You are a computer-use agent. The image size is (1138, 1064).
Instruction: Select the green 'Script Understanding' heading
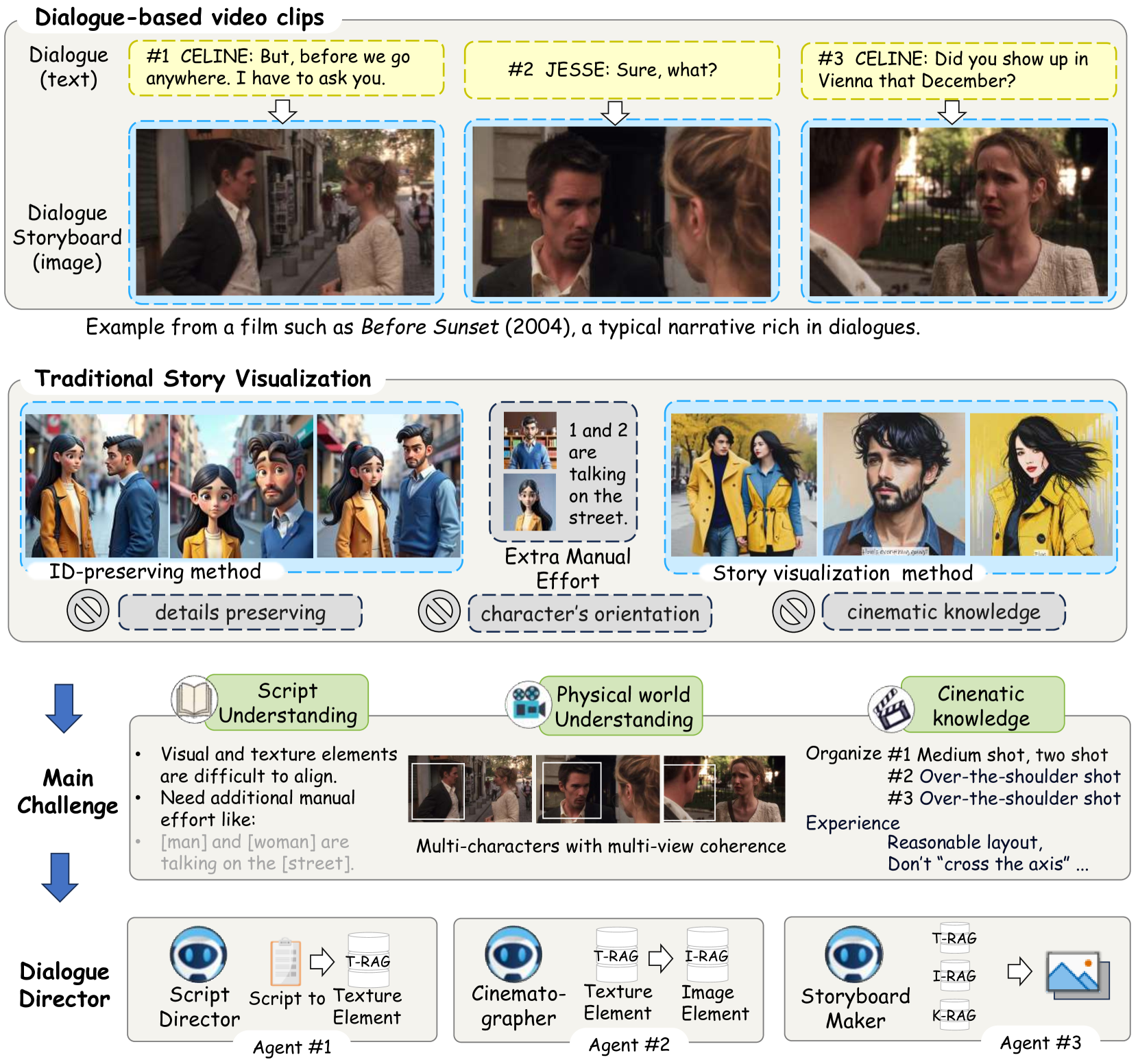tap(287, 703)
